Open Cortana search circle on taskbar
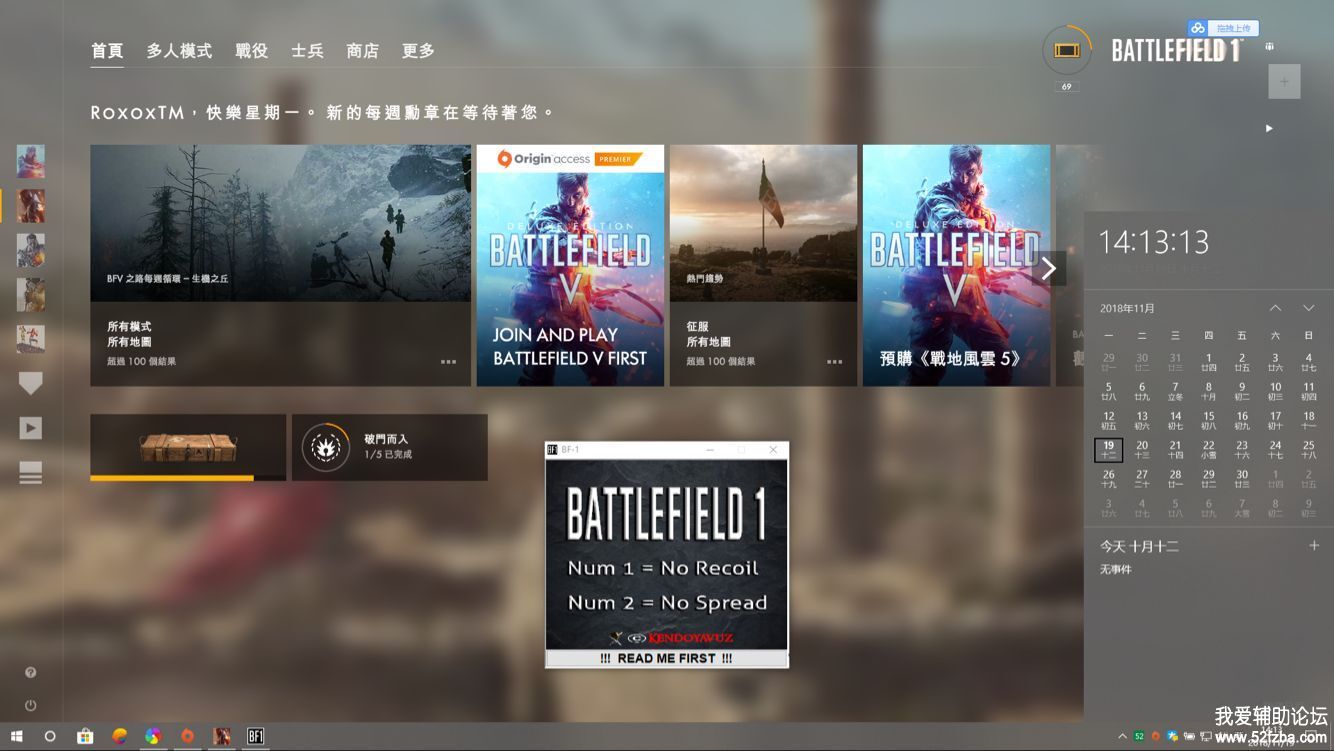Image resolution: width=1334 pixels, height=751 pixels. click(50, 737)
